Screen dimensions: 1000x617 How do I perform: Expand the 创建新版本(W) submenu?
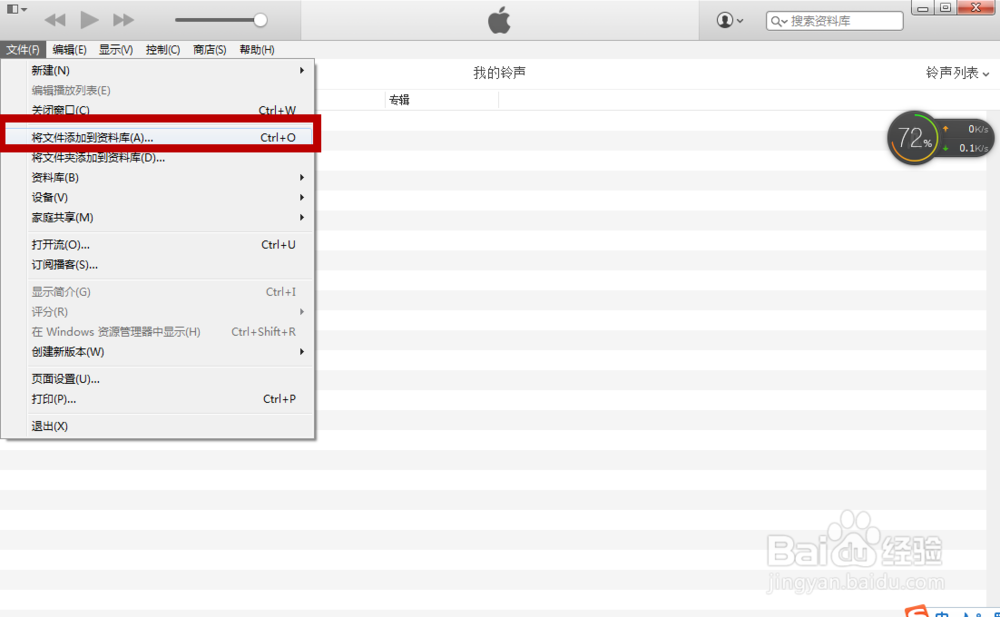[158, 352]
